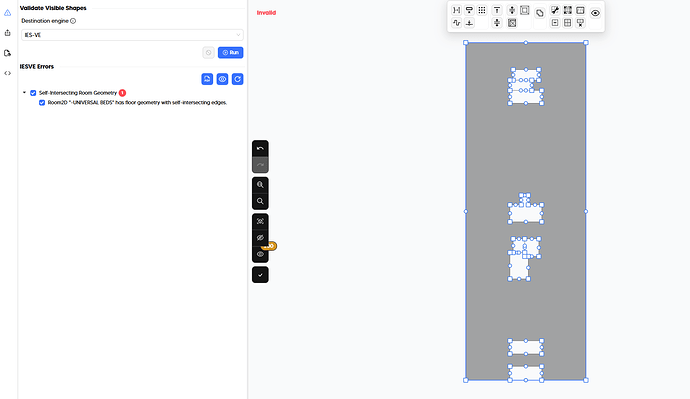Open the code brackets sidebar icon
The image size is (690, 399).
point(7,73)
